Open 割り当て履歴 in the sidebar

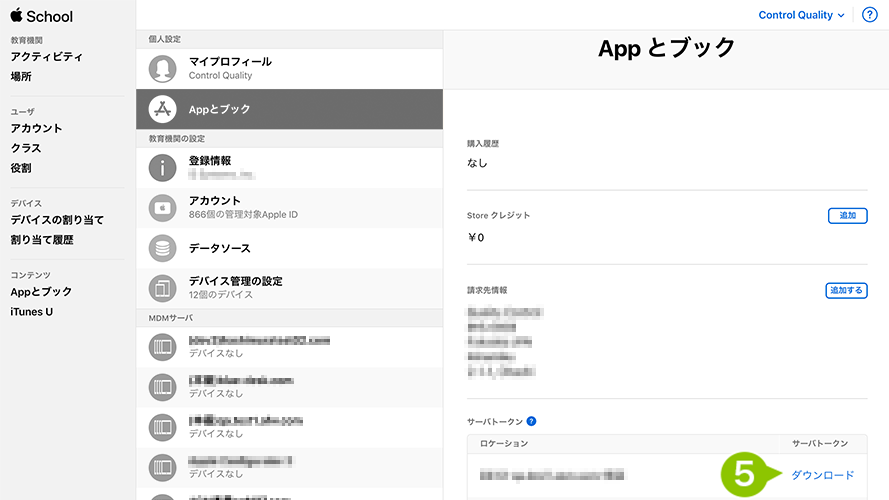pos(42,240)
